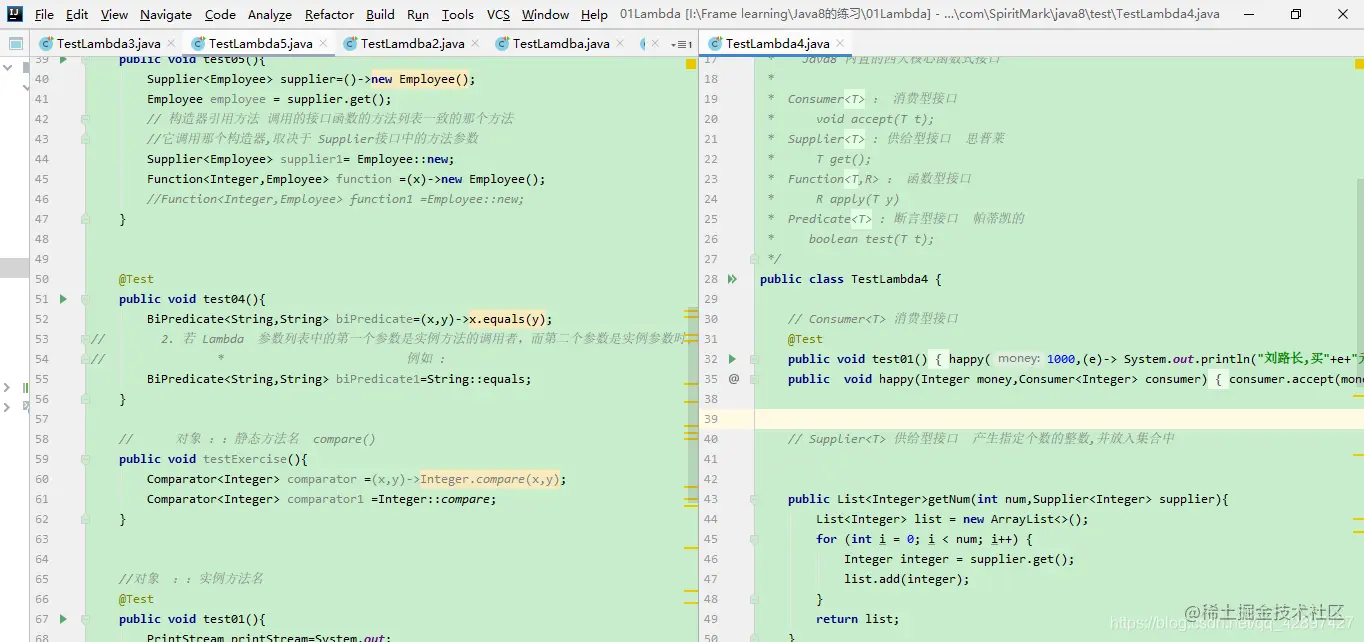Open the Help menu
The height and width of the screenshot is (642, 1364).
tap(594, 14)
